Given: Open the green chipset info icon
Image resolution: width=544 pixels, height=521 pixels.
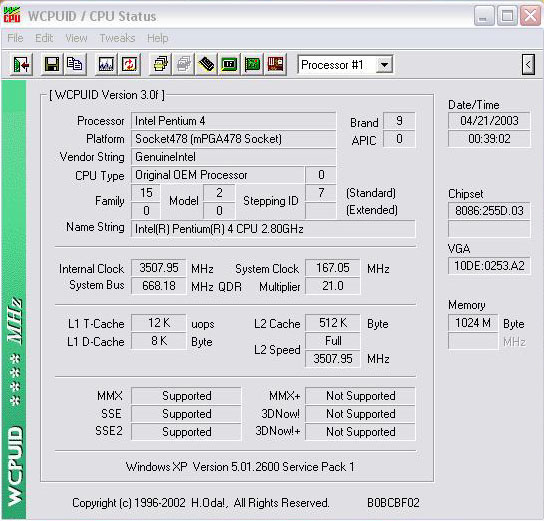Looking at the screenshot, I should [229, 64].
